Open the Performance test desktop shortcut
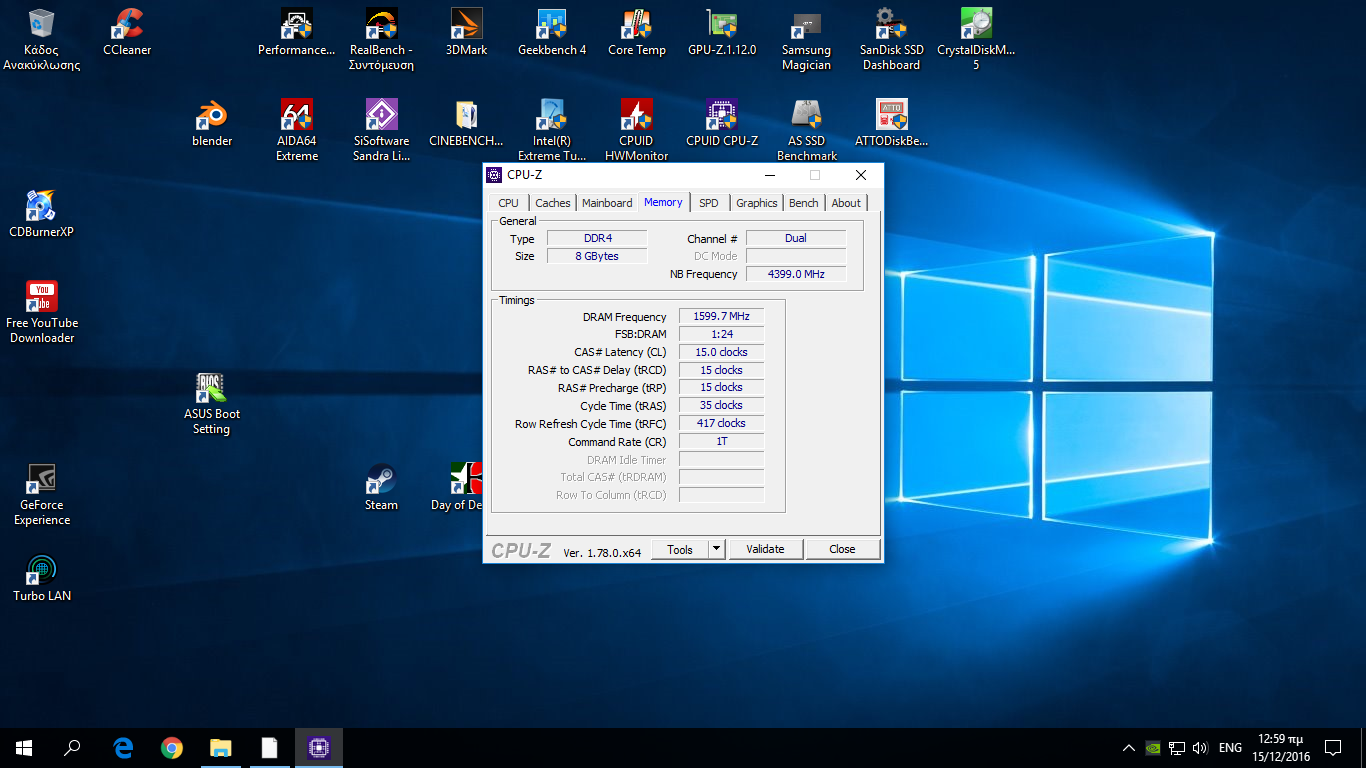Viewport: 1366px width, 768px height. point(296,33)
